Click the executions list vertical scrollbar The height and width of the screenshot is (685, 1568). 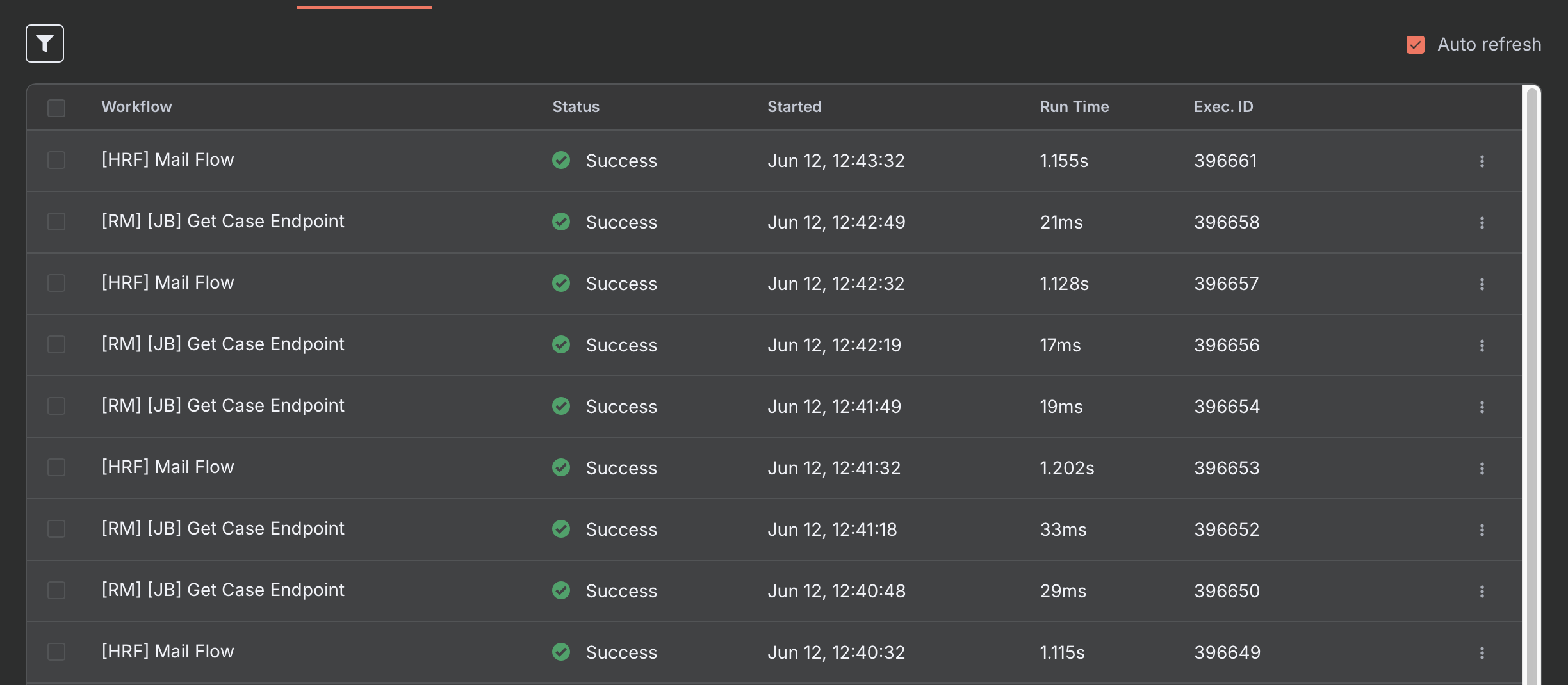1531,384
